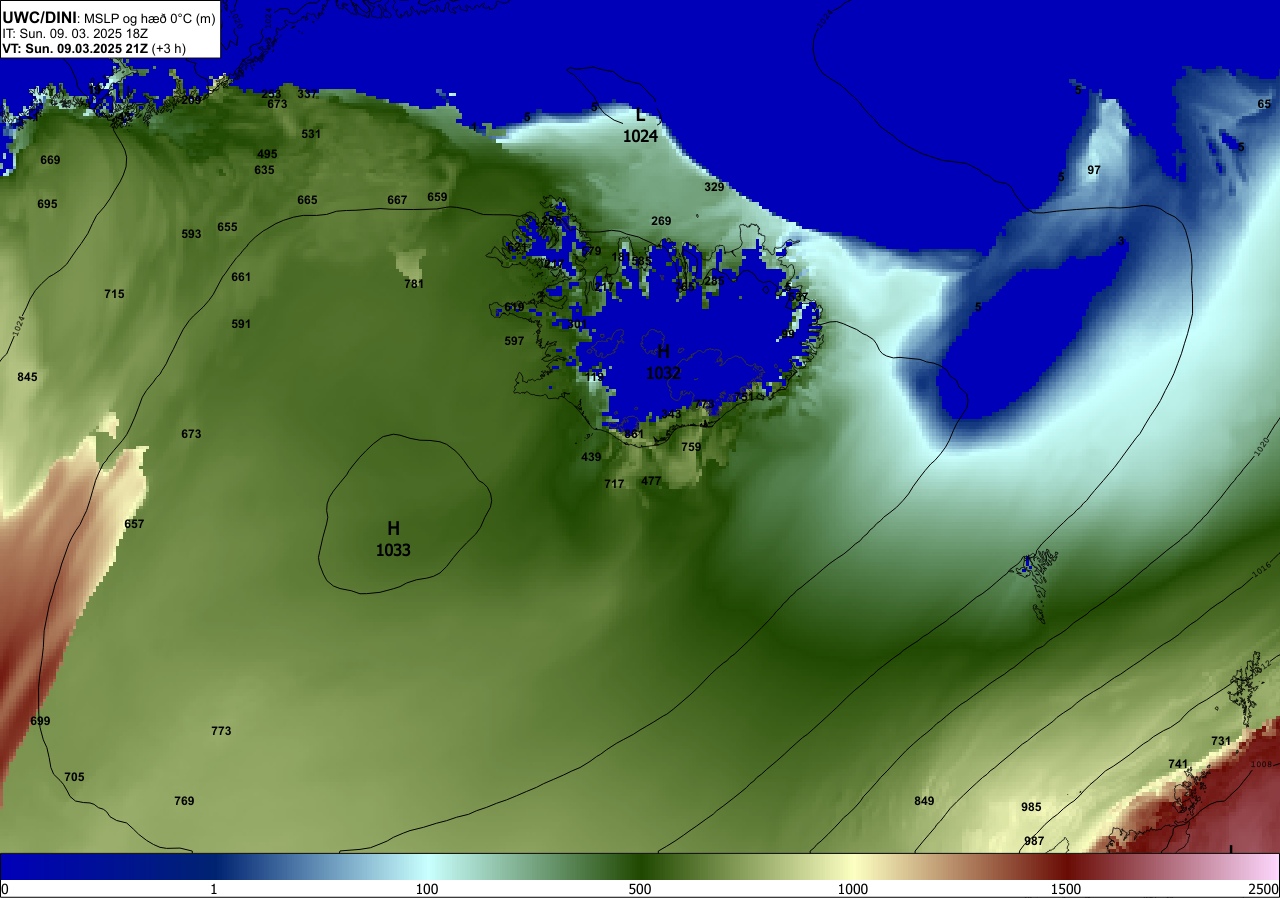Click the 731 height value
The width and height of the screenshot is (1280, 898).
tap(1221, 741)
